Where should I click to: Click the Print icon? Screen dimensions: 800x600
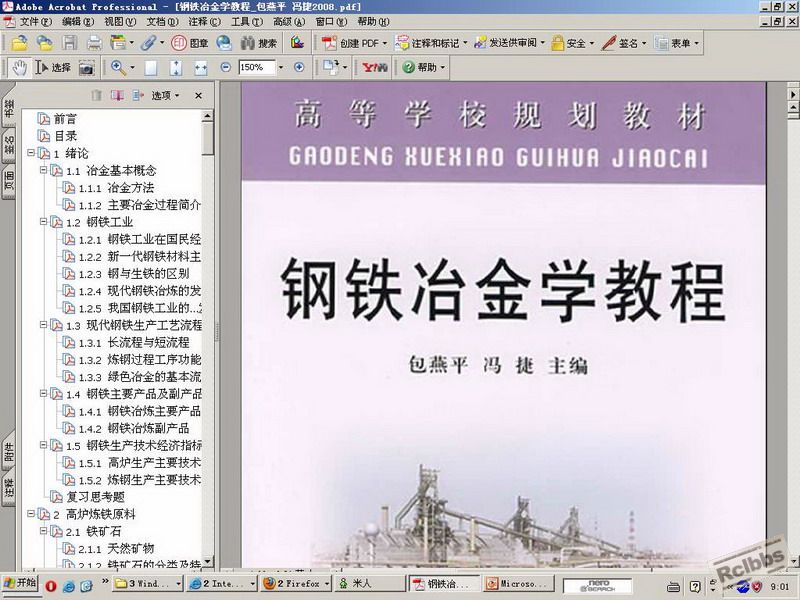pos(94,43)
